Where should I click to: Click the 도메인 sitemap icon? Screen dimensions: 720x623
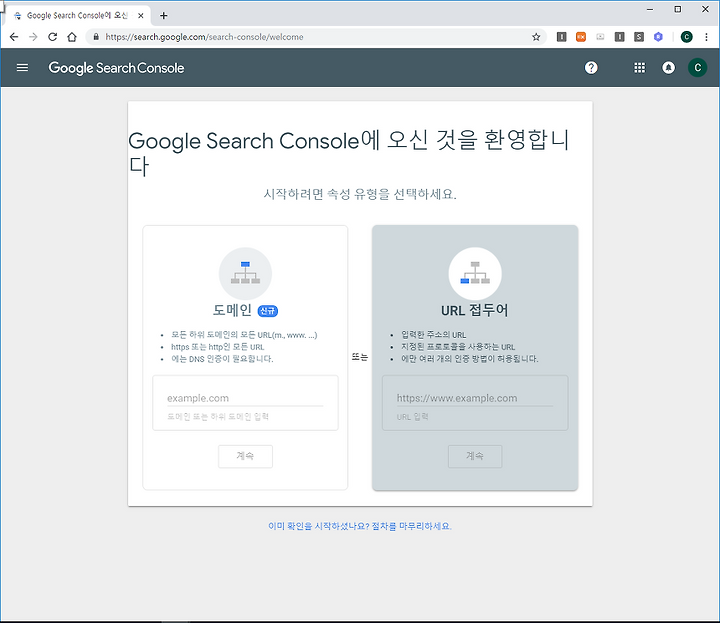click(245, 274)
